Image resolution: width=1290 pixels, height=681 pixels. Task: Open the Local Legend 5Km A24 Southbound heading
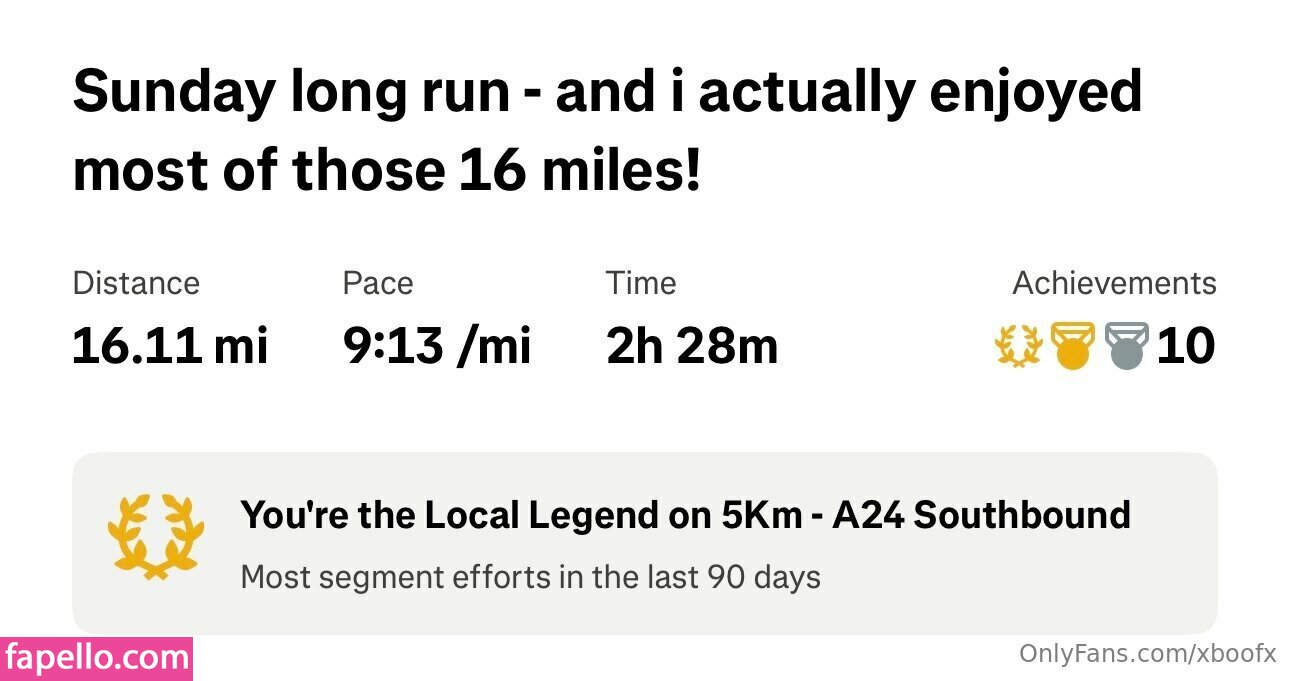tap(685, 516)
